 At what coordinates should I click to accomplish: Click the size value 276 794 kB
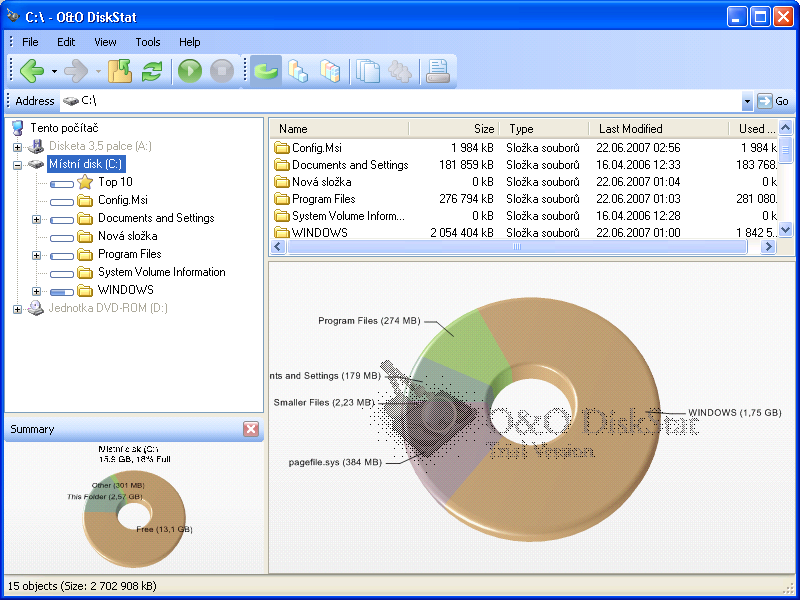(466, 199)
